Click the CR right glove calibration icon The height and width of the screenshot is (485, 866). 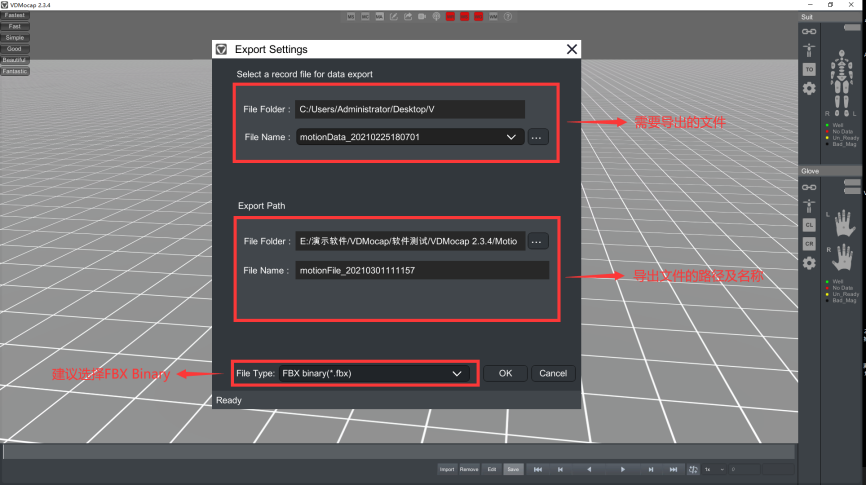click(809, 244)
